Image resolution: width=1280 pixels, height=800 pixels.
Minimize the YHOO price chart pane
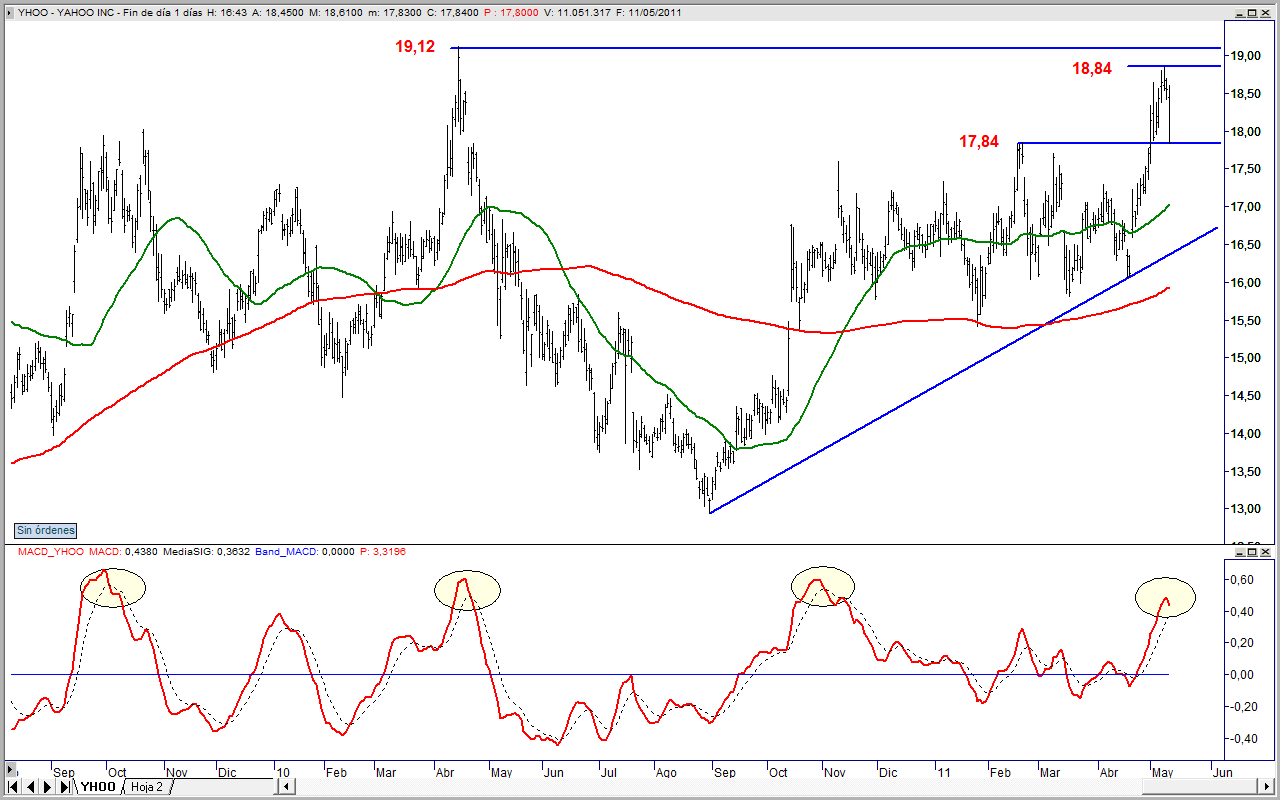(1240, 13)
